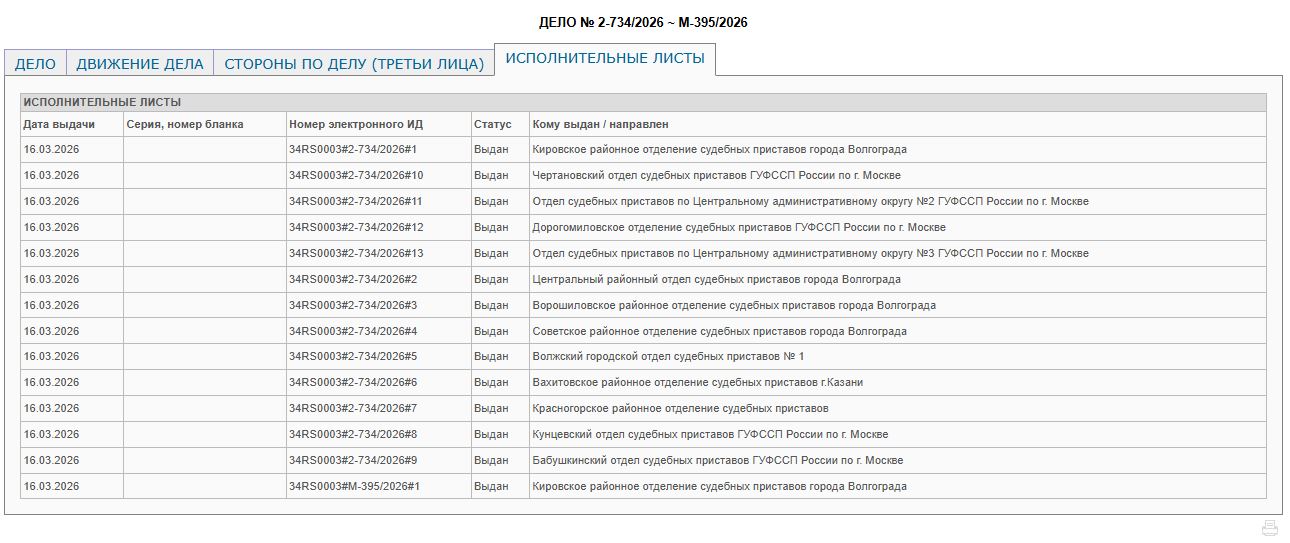Click Выдан status in the Вахитовское row
This screenshot has height=543, width=1290.
click(x=491, y=382)
